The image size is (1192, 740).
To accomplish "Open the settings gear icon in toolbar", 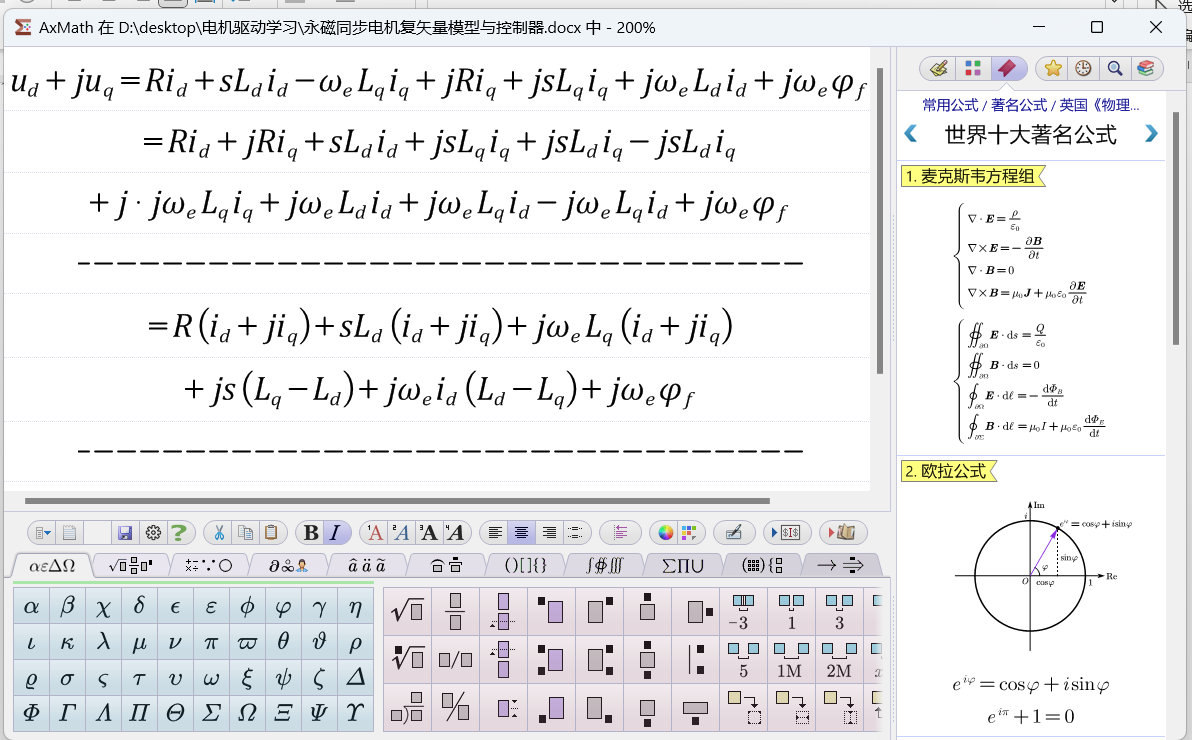I will click(x=153, y=533).
